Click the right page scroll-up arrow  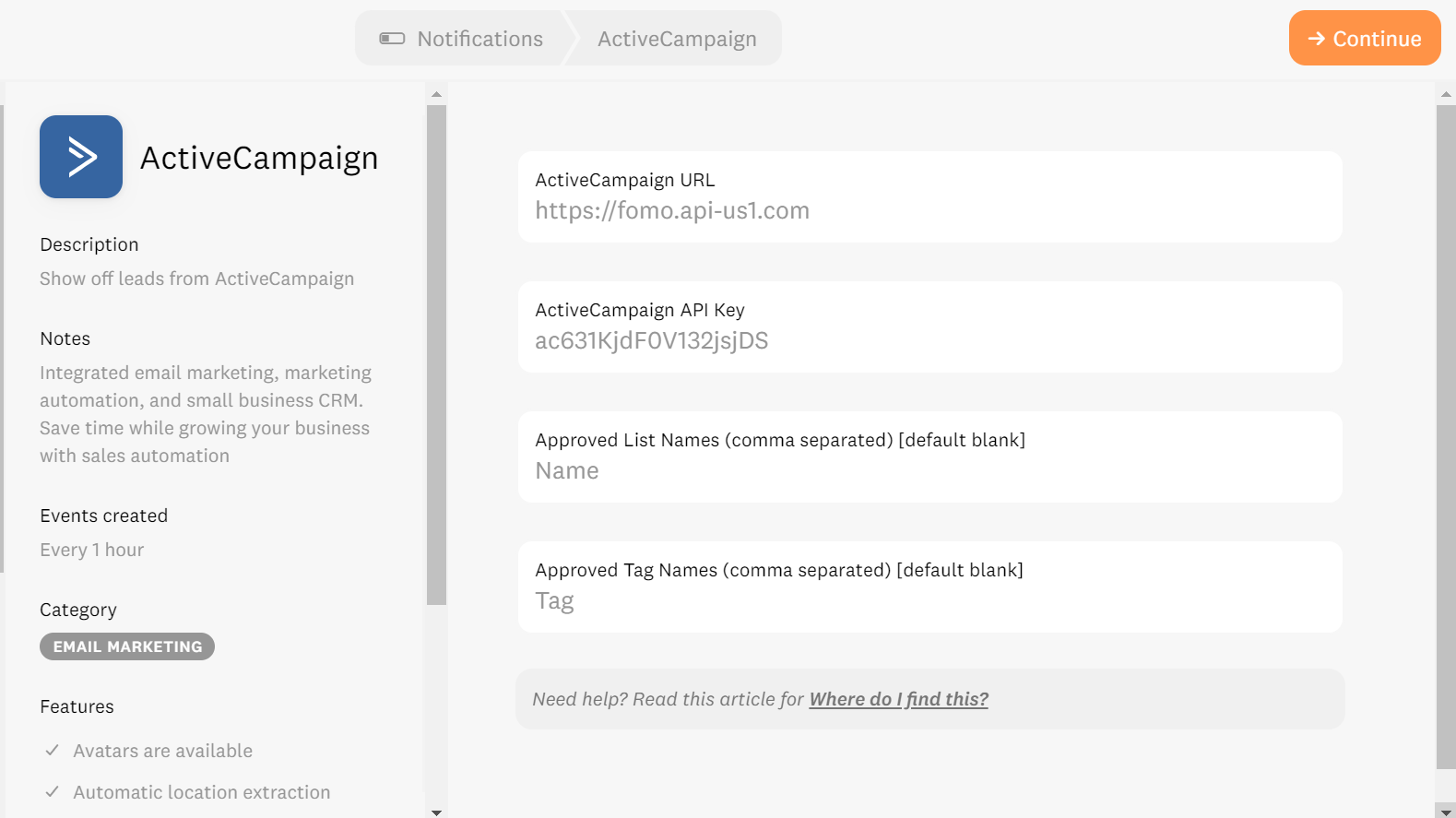pyautogui.click(x=1446, y=94)
